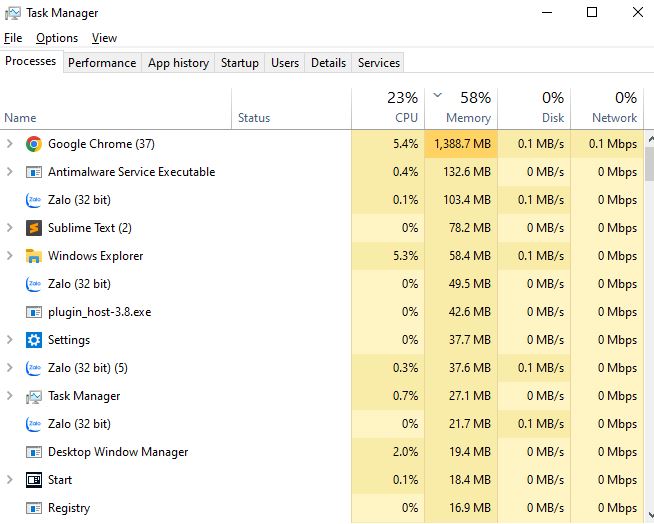This screenshot has width=654, height=524.
Task: Expand the Task Manager process group
Action: (10, 396)
